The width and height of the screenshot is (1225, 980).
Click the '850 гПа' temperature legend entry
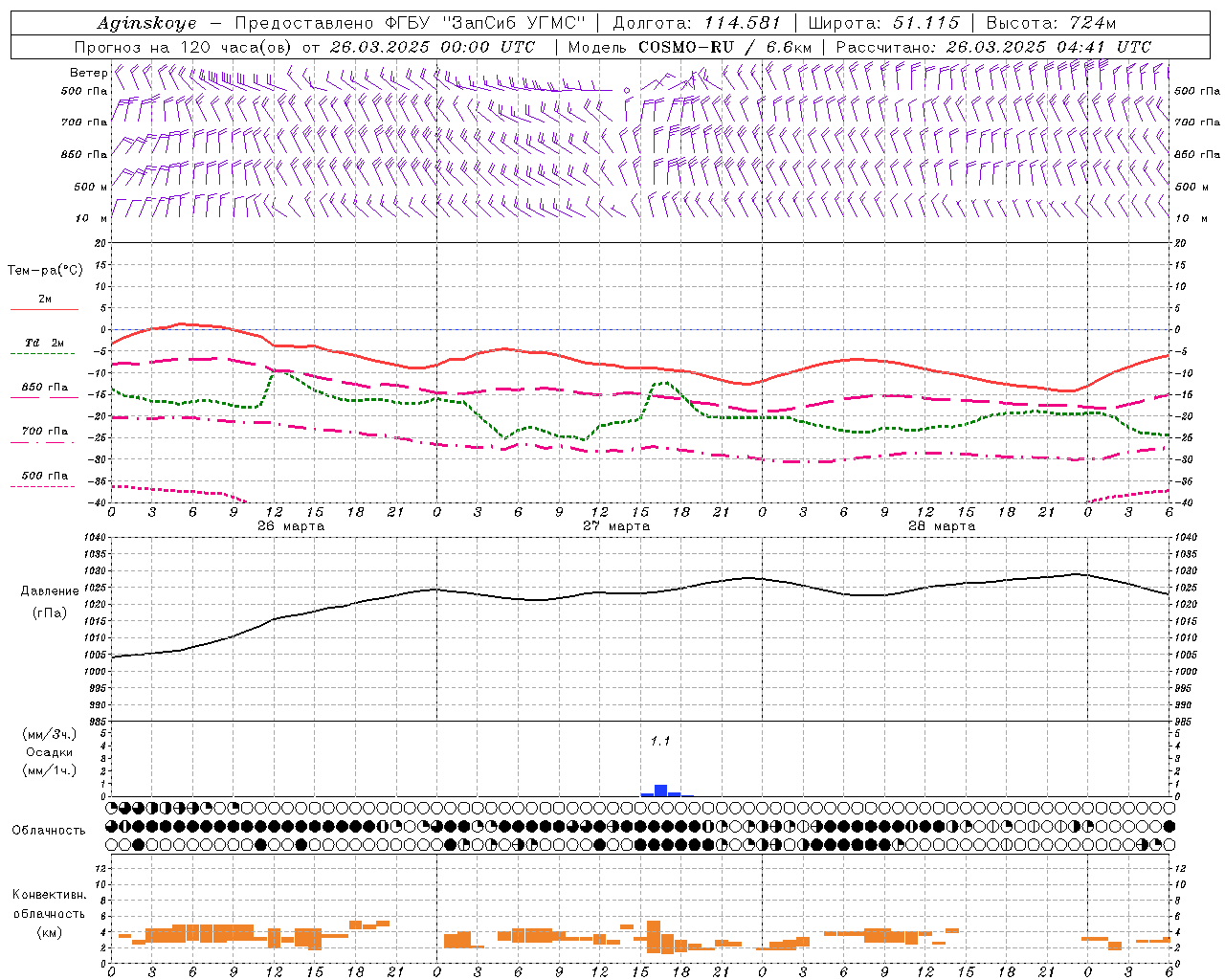coord(45,388)
